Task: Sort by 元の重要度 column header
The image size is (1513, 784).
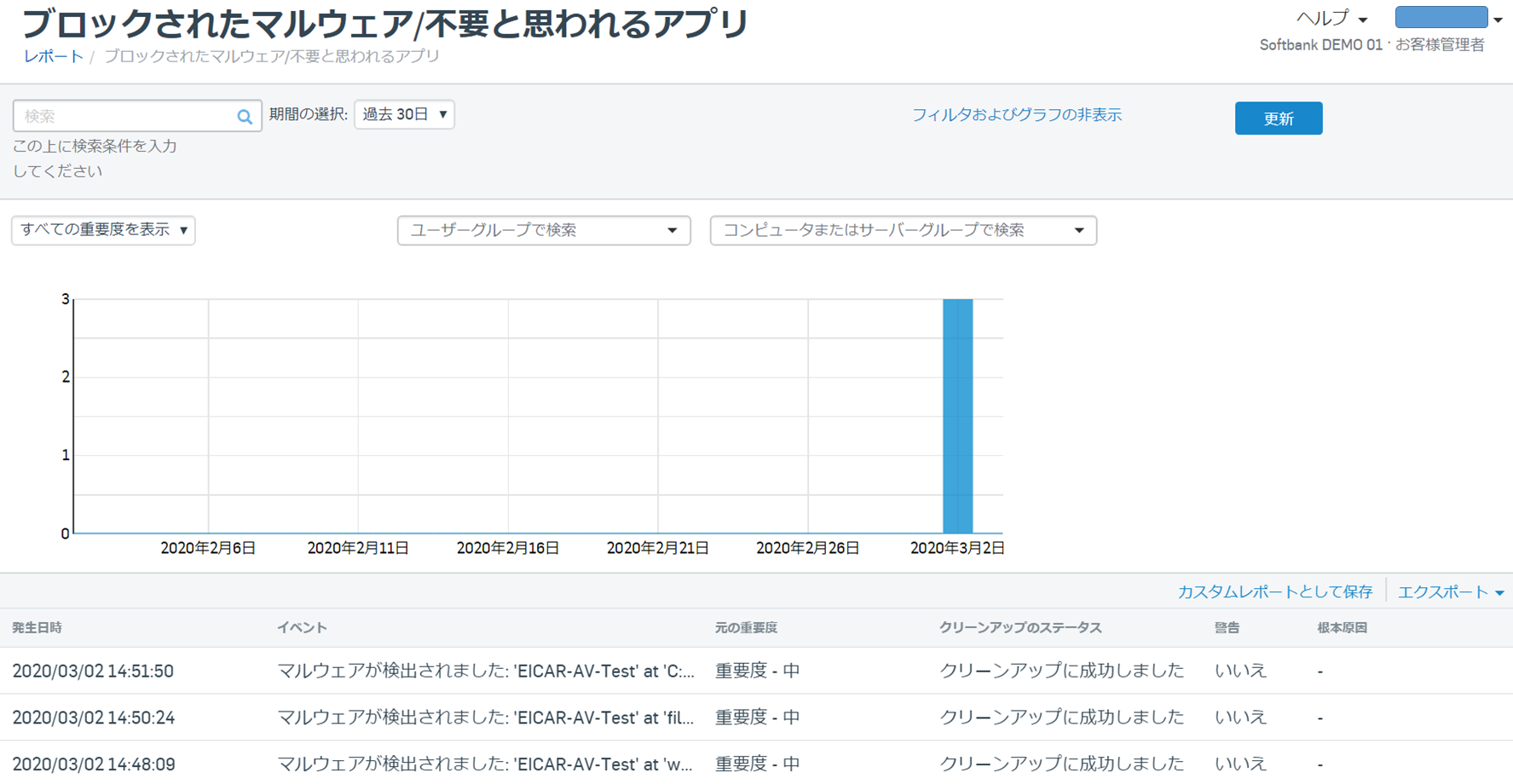Action: pyautogui.click(x=746, y=628)
